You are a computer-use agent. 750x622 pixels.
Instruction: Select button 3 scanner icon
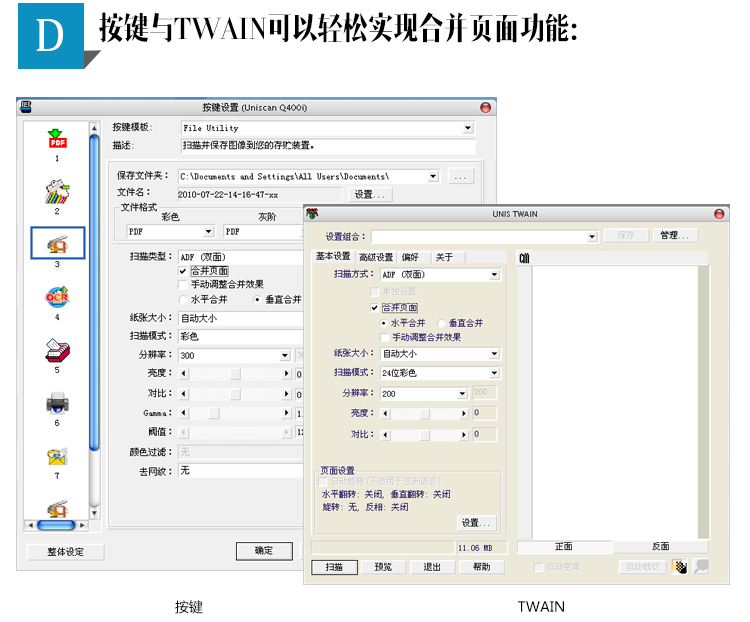click(x=57, y=243)
